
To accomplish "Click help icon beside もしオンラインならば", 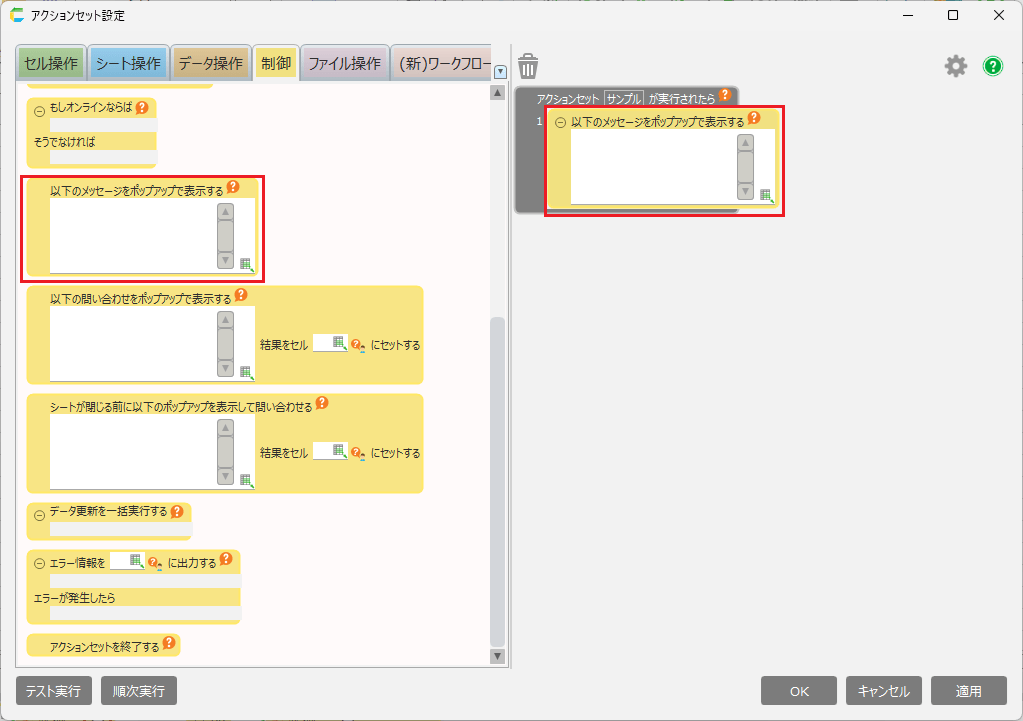I will click(142, 107).
